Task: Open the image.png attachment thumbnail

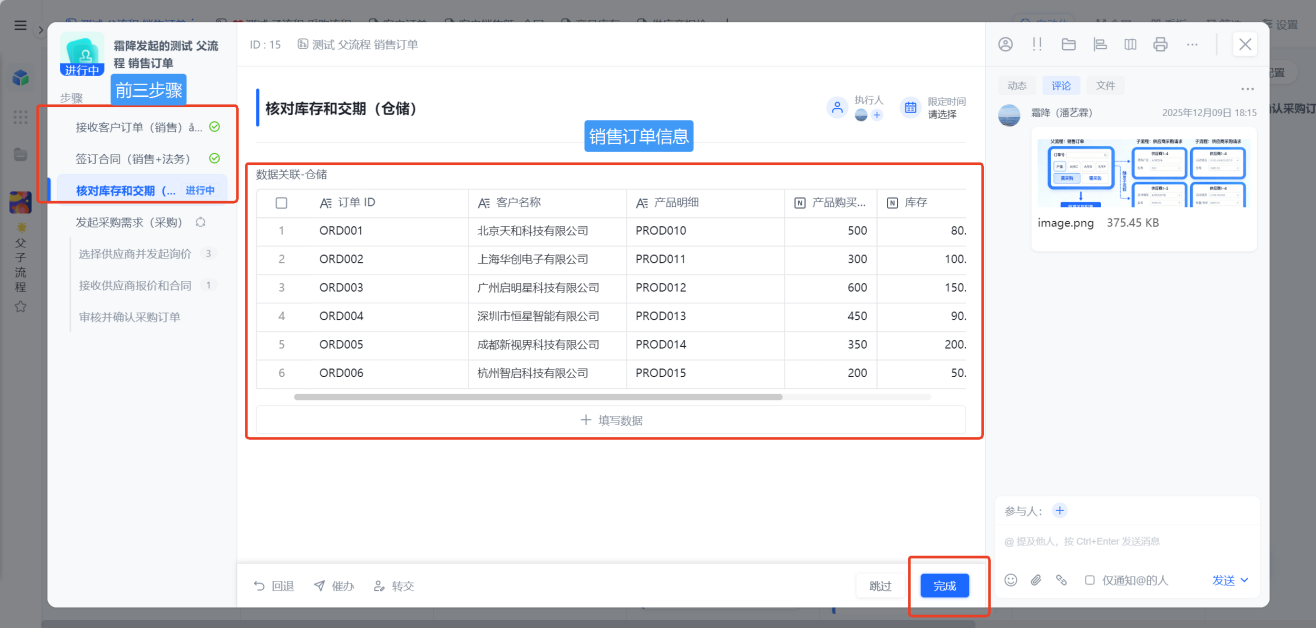Action: coord(1145,173)
